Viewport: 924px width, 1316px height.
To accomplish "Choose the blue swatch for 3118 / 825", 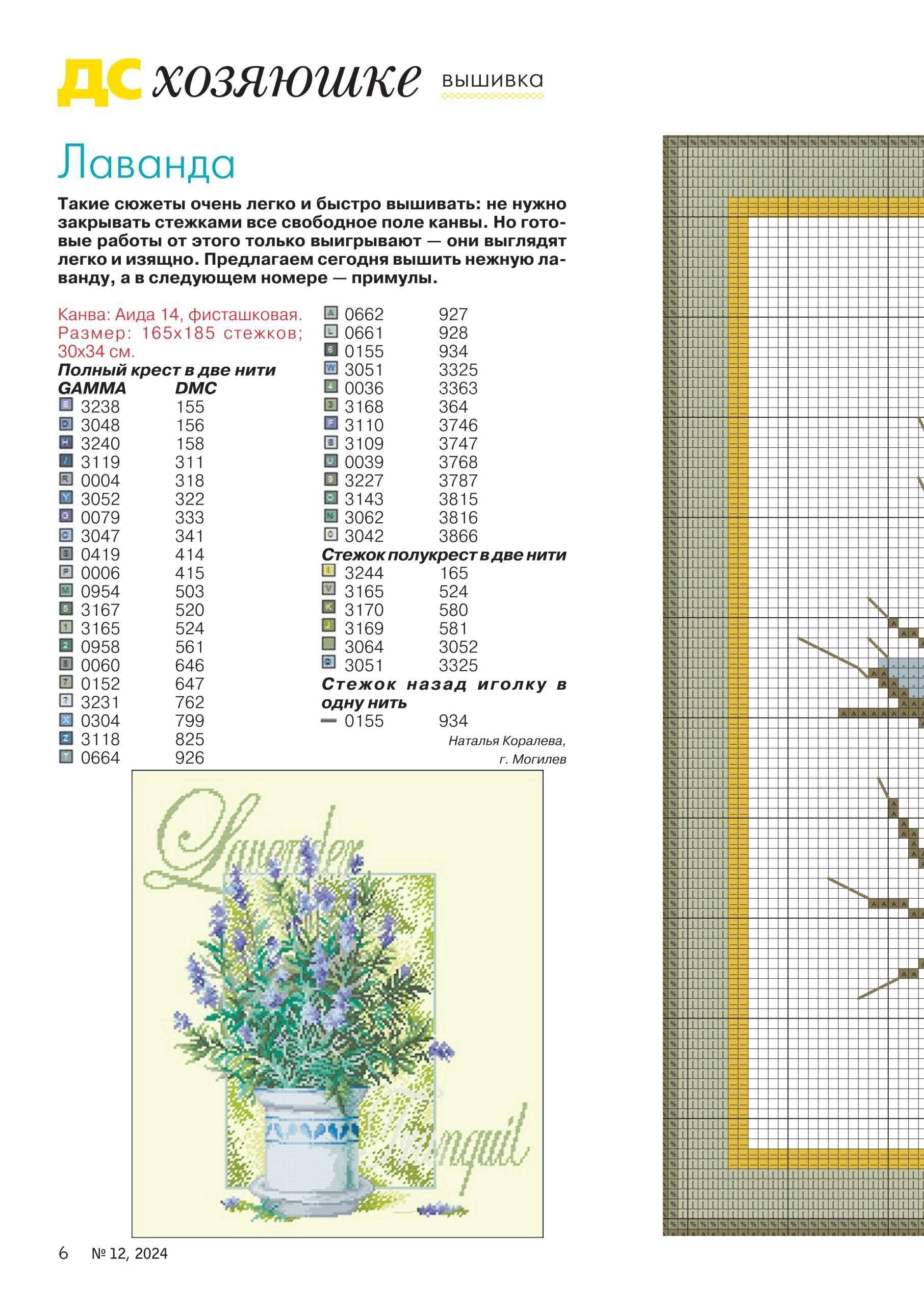I will pos(66,737).
